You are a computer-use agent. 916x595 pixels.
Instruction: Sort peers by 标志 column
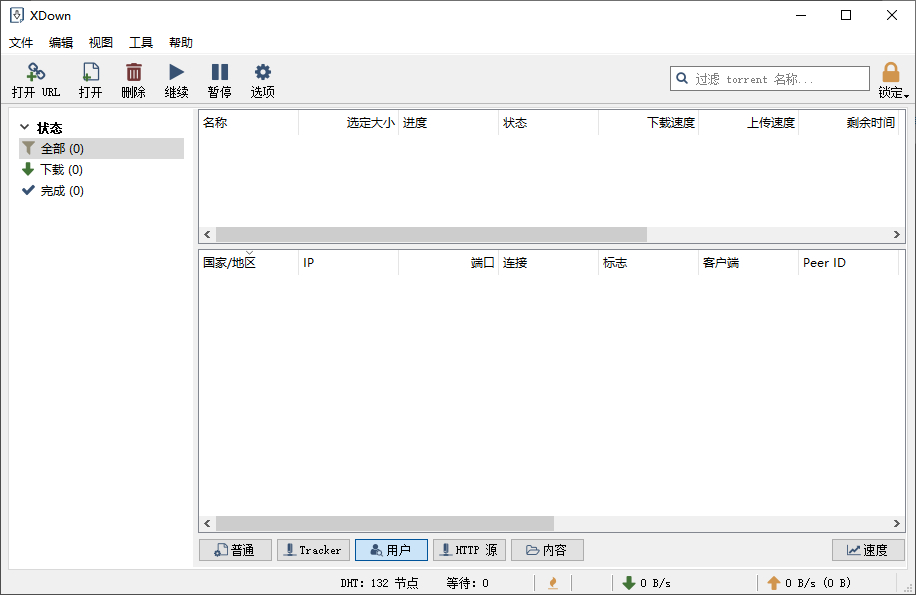[x=648, y=263]
